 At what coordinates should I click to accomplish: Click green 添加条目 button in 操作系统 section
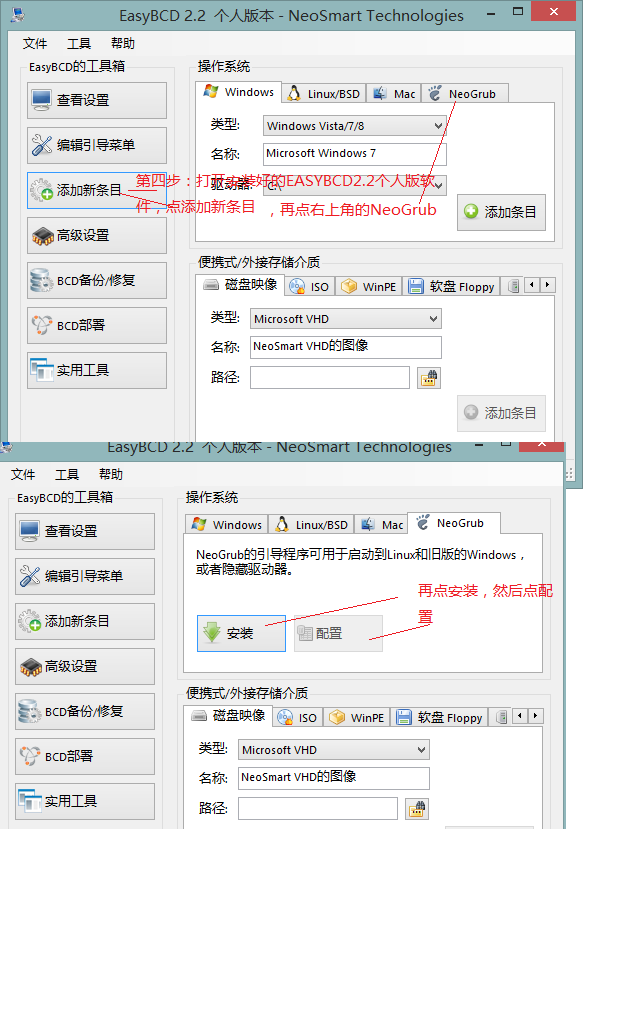point(502,212)
